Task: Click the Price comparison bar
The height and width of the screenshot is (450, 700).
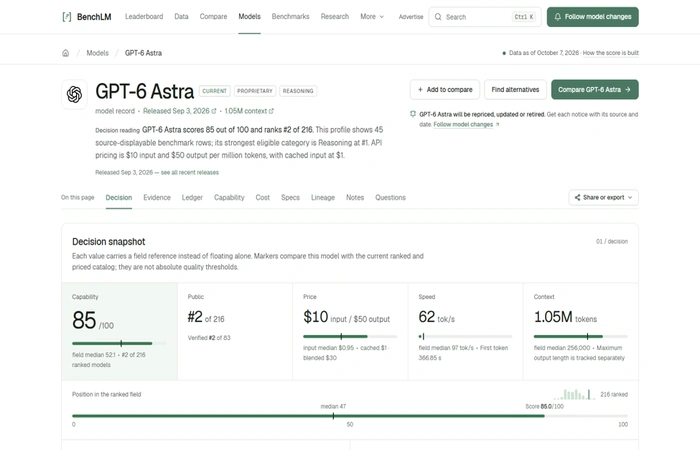Action: coord(350,336)
